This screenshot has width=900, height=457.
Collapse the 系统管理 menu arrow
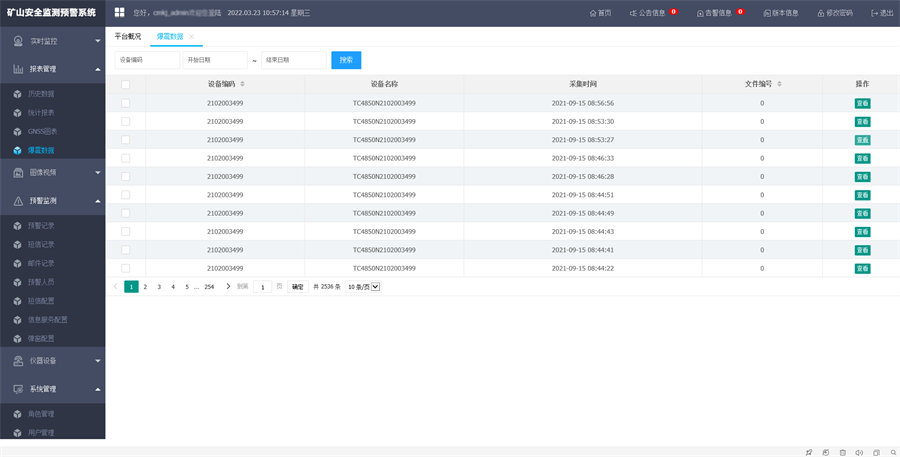pos(98,389)
